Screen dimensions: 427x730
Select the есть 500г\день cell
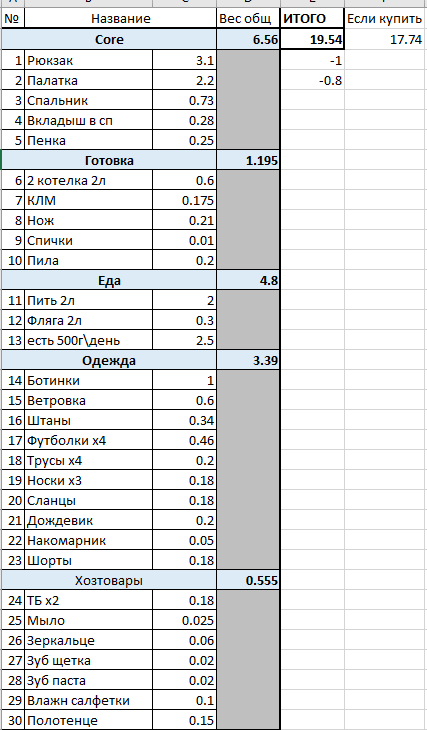[88, 341]
